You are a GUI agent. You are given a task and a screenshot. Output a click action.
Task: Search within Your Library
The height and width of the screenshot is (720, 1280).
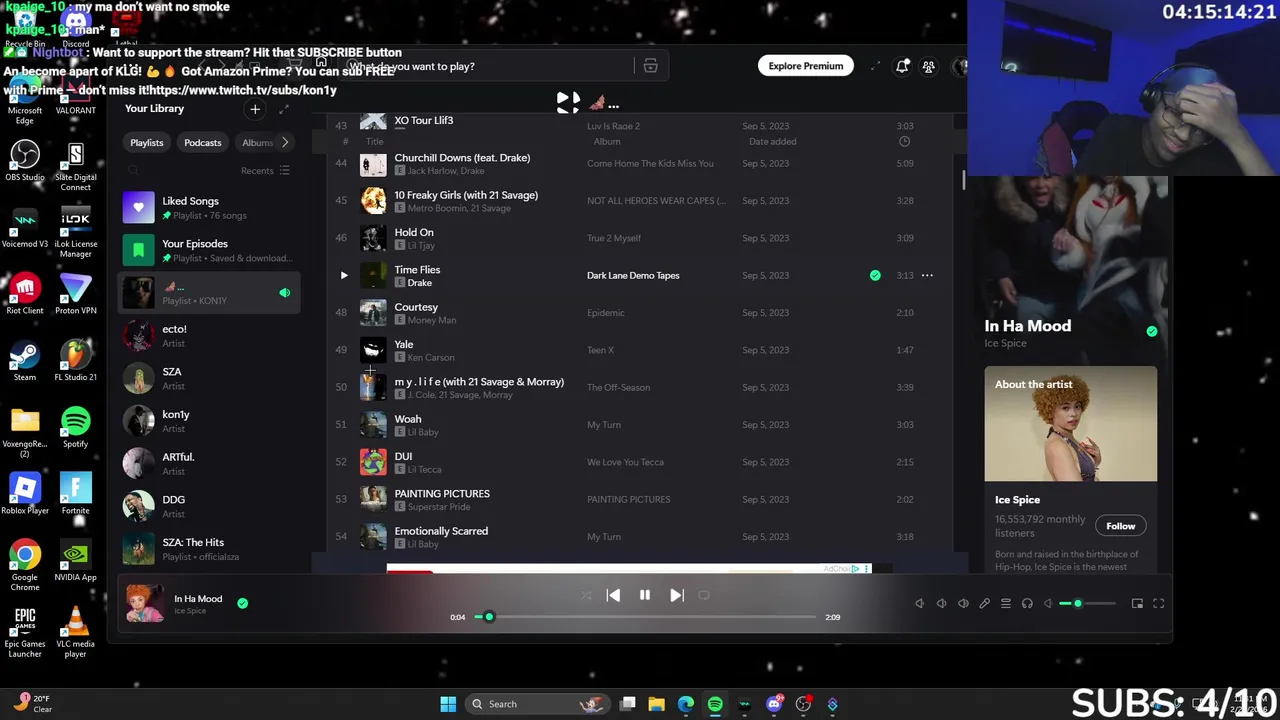[133, 171]
